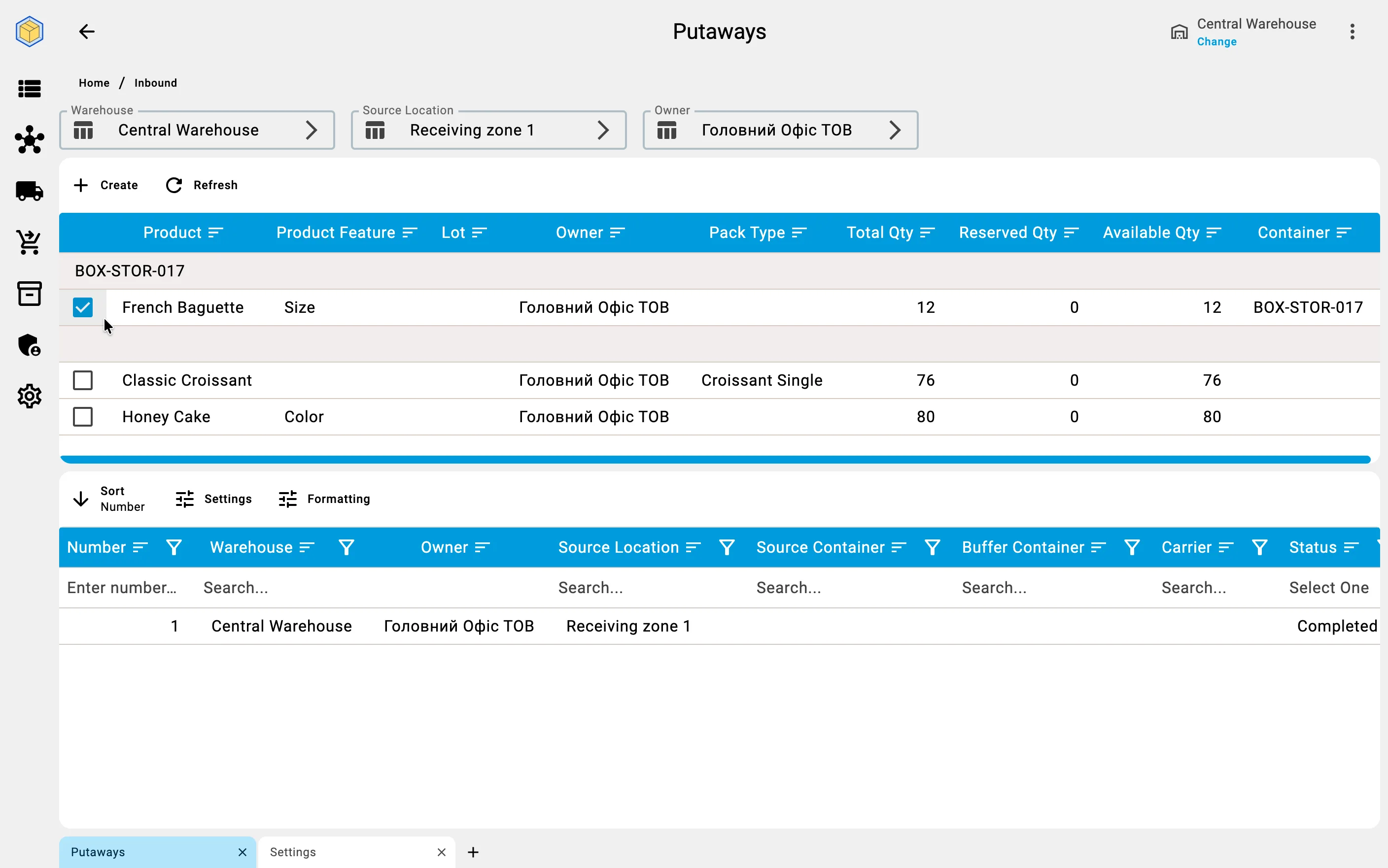Image resolution: width=1388 pixels, height=868 pixels.
Task: Click the Source Container filter icon
Action: (x=932, y=547)
